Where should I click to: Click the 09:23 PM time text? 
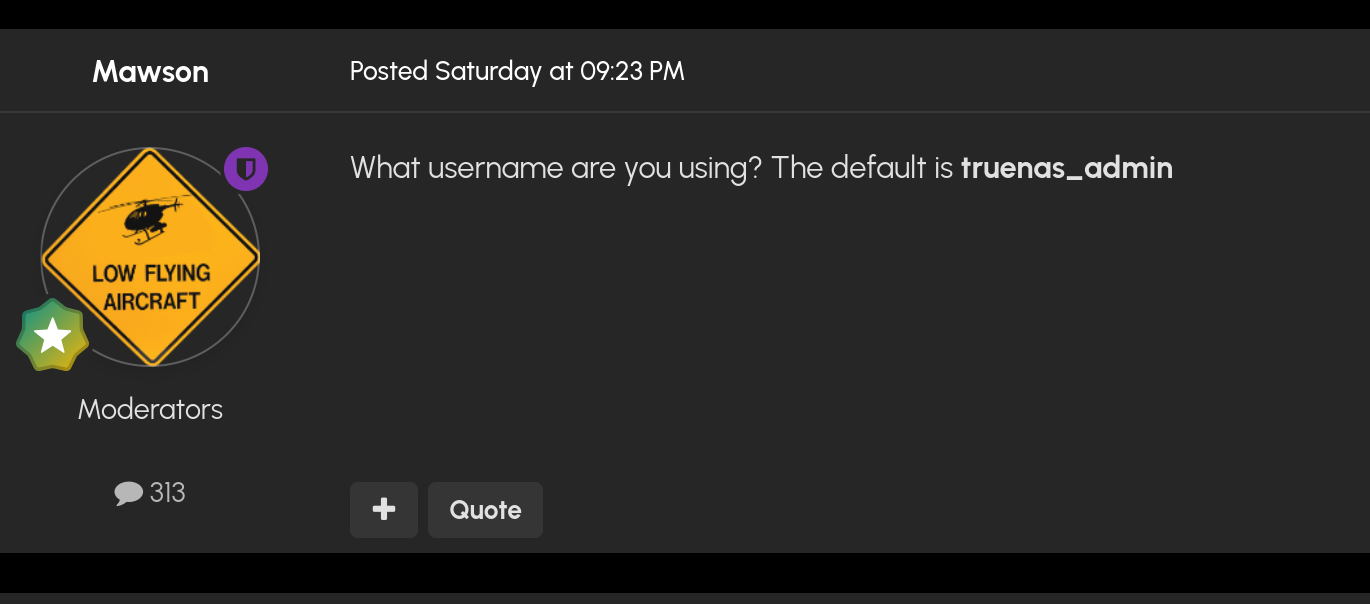632,71
